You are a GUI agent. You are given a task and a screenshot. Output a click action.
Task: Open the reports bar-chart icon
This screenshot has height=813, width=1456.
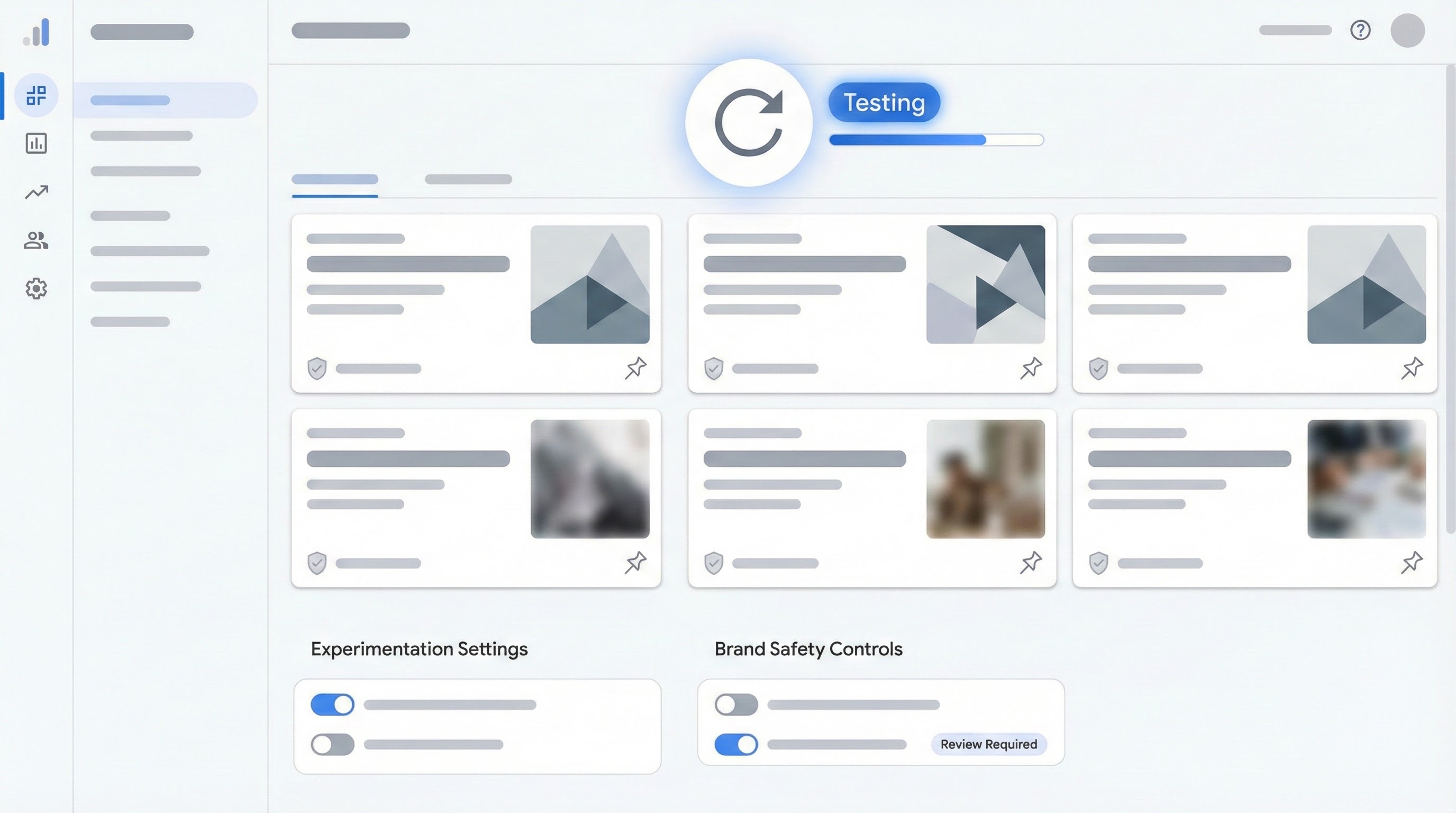[36, 144]
